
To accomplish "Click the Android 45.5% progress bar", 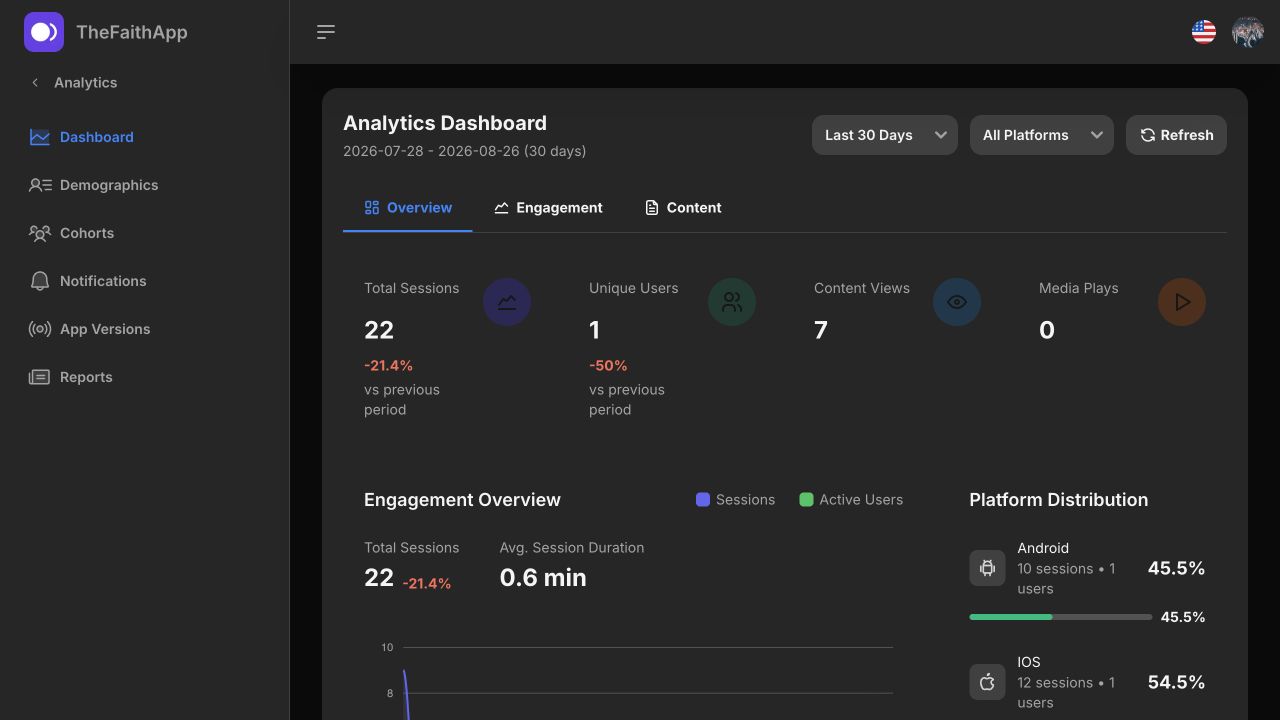I will coord(1061,617).
